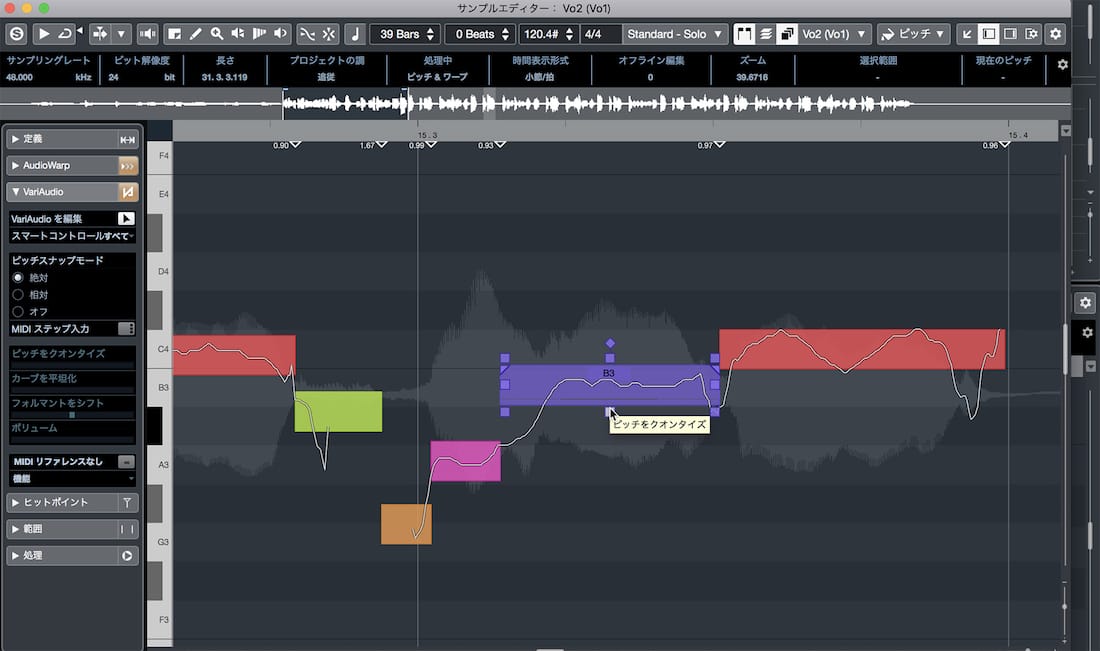This screenshot has height=651, width=1100.
Task: Expand the AudioWarp section
Action: 15,166
